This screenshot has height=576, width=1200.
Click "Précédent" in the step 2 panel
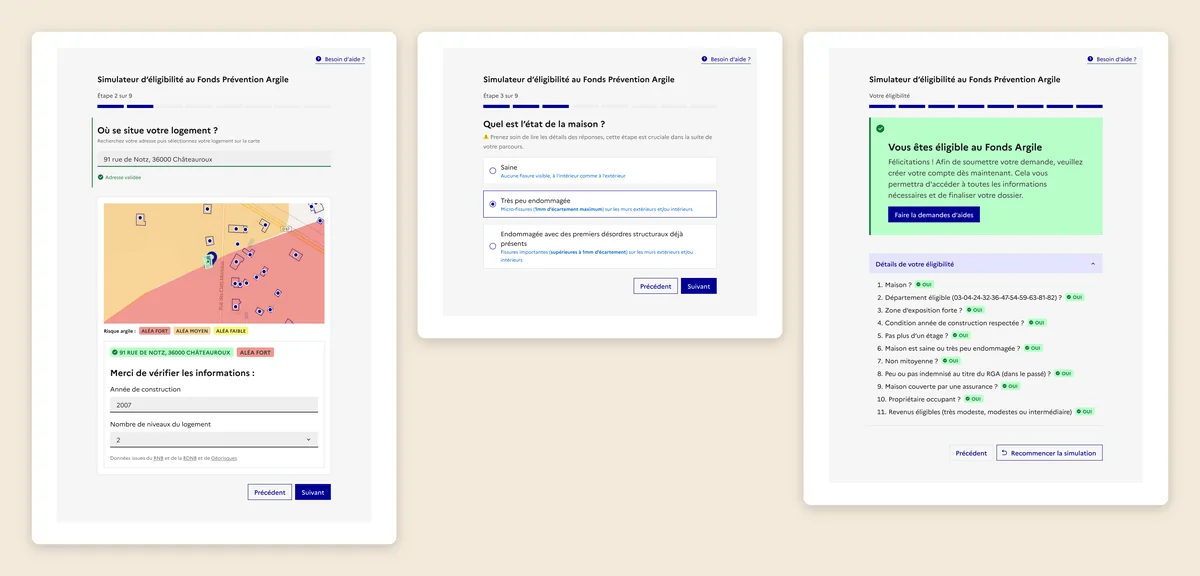pos(270,492)
